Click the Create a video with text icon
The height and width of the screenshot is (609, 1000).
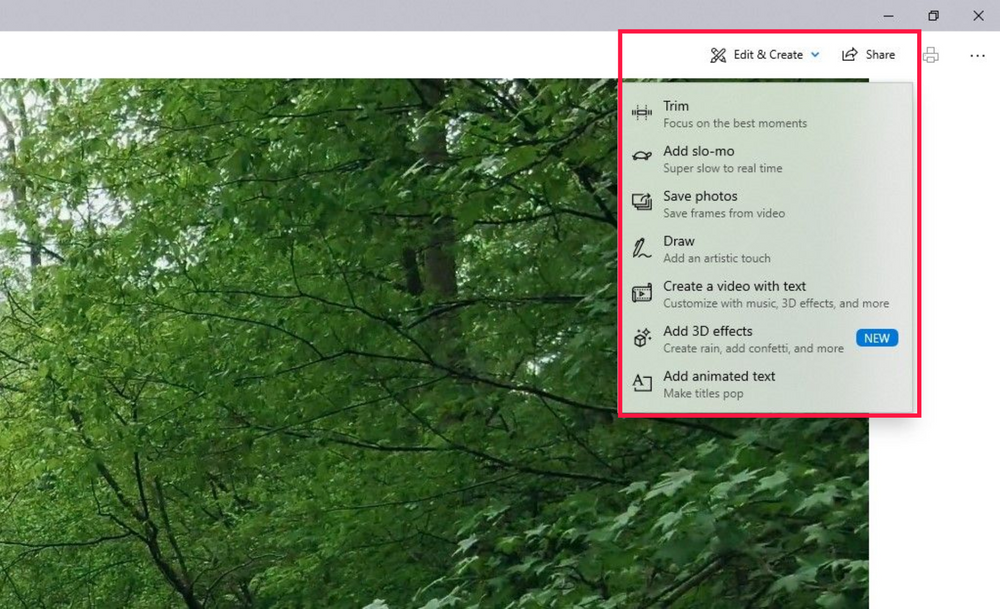(x=642, y=294)
